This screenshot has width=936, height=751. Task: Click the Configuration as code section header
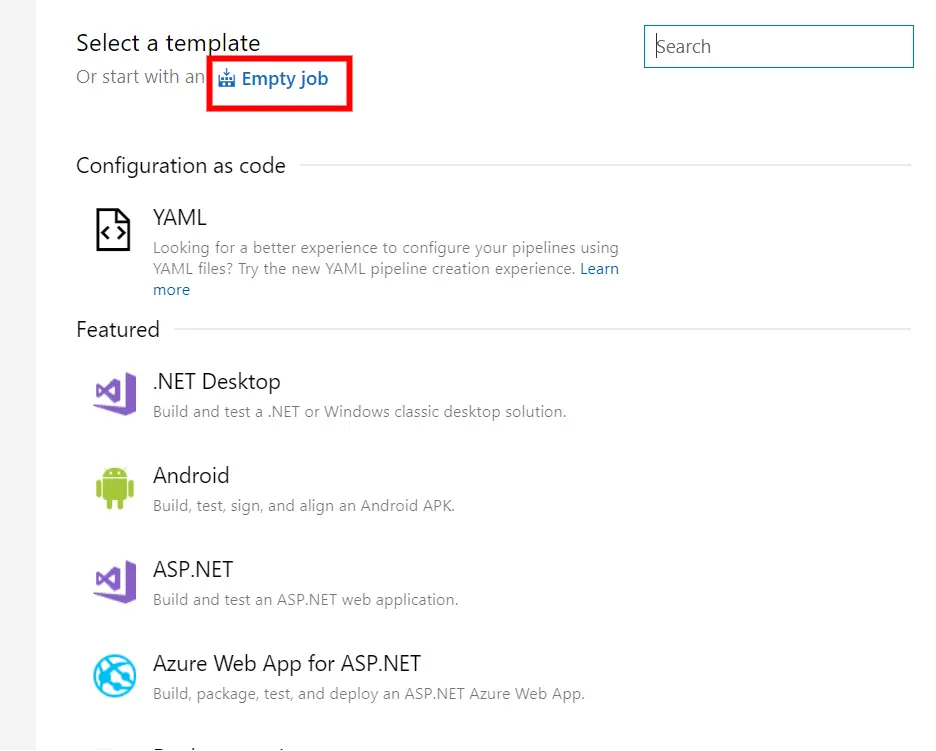tap(181, 165)
